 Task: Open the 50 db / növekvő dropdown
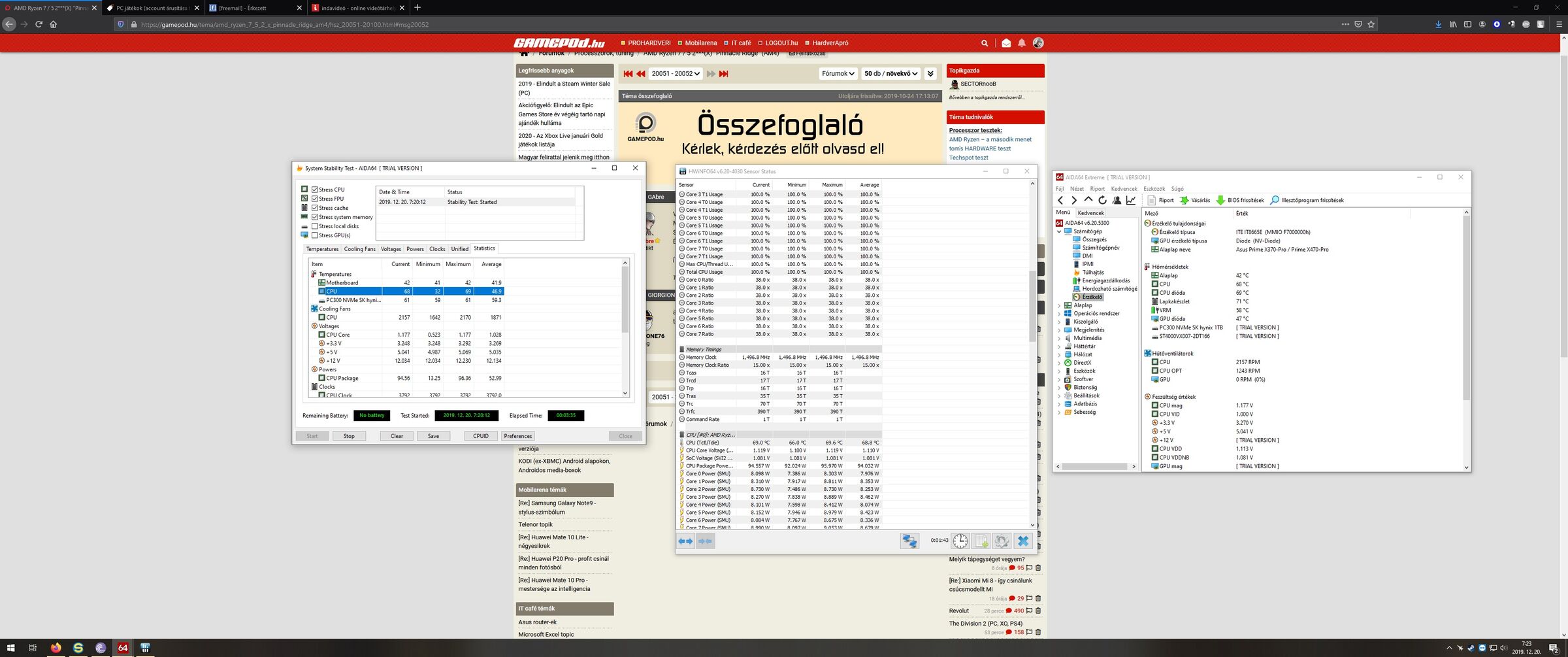click(891, 74)
